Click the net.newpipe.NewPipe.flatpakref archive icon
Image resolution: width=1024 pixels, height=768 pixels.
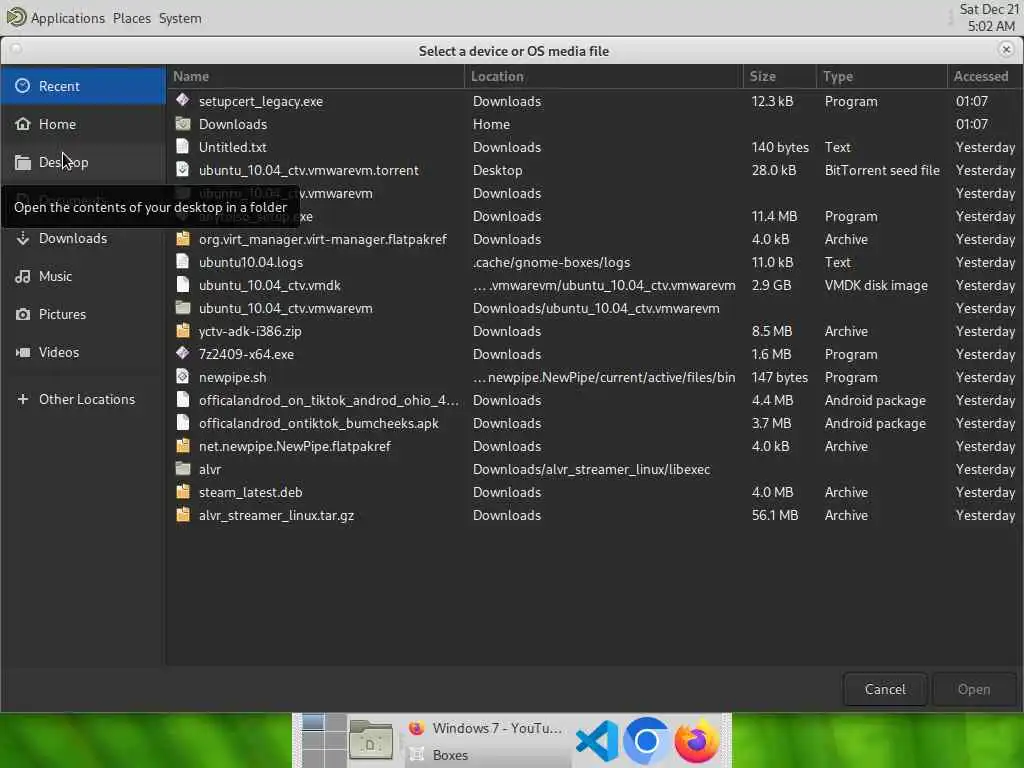(183, 445)
